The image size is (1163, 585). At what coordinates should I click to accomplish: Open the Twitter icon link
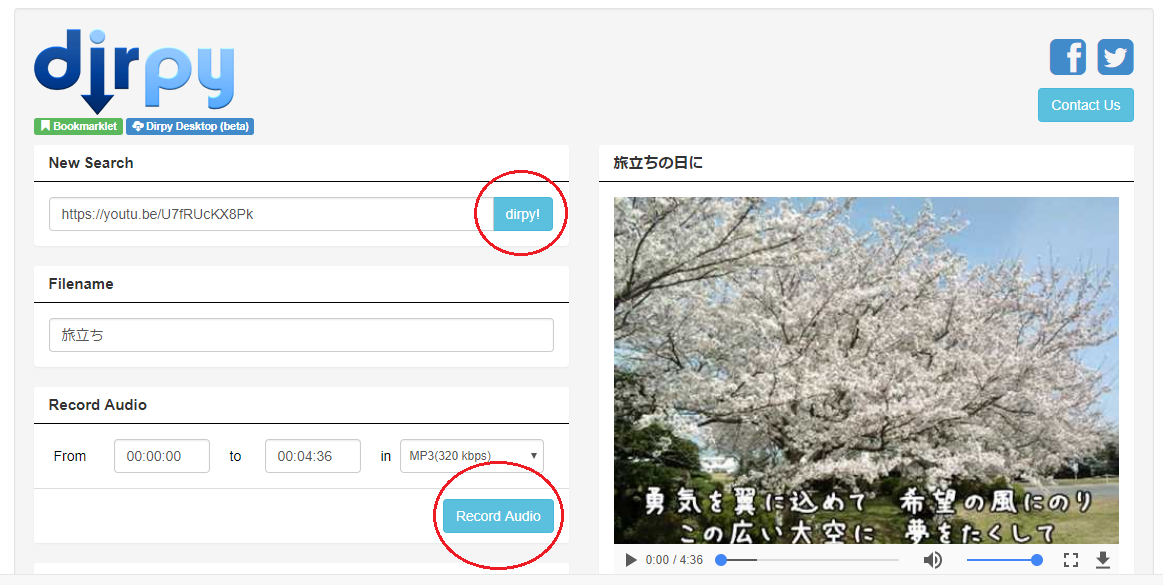pos(1115,57)
